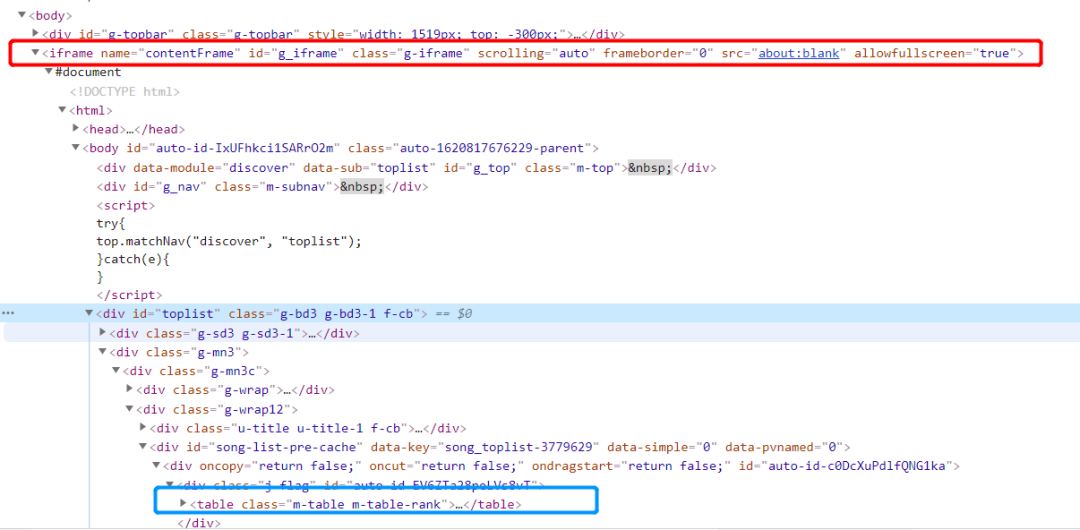
Task: Click the top.matchNav("discover", "toplist") line
Action: point(229,241)
